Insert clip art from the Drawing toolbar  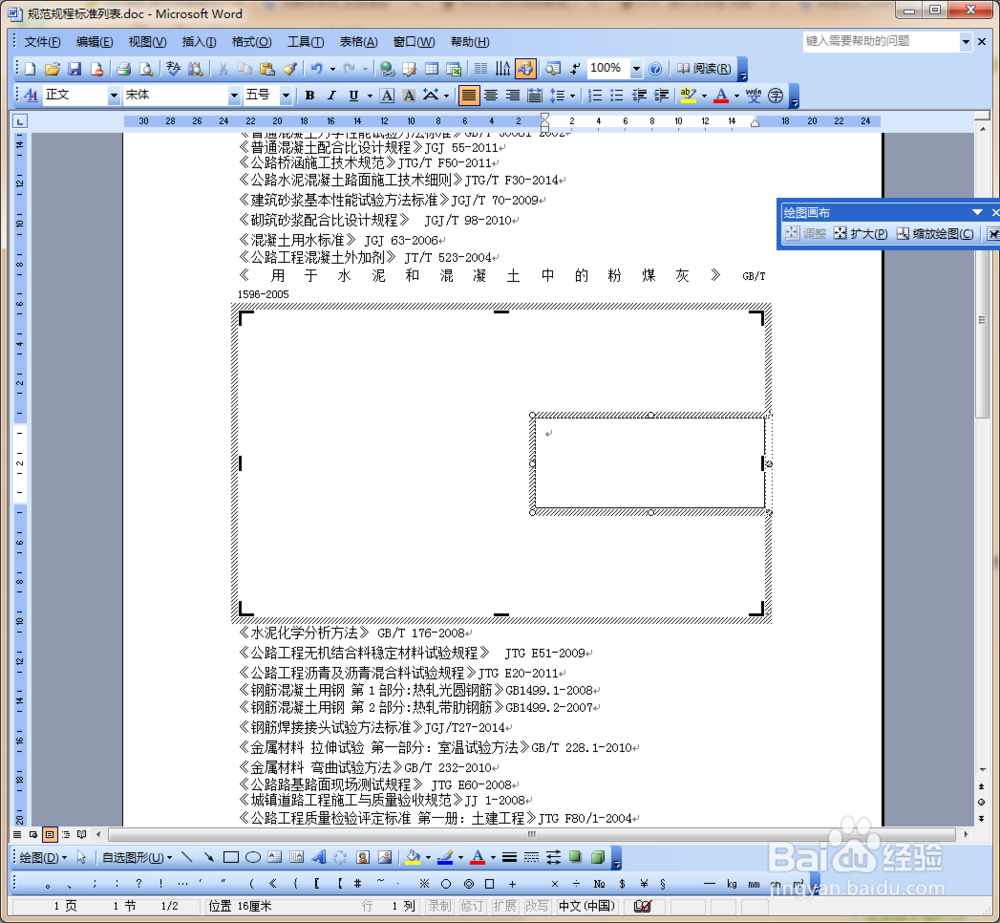[x=363, y=857]
